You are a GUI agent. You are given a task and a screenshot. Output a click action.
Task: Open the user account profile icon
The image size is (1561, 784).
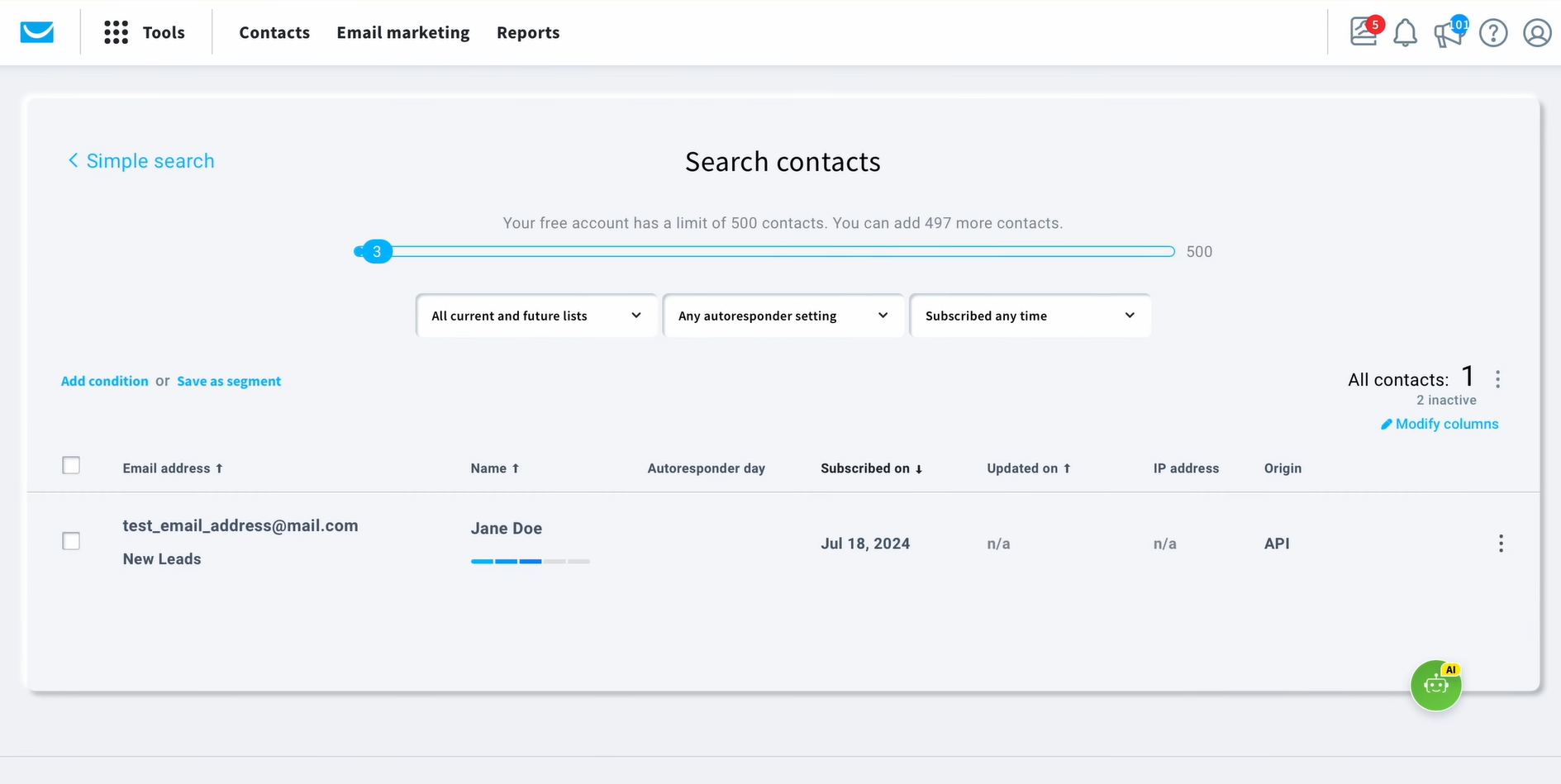click(1537, 33)
